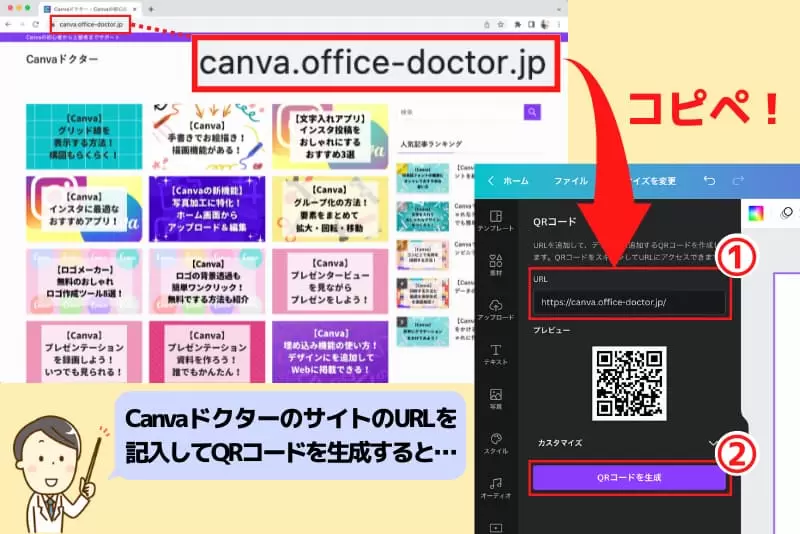Image resolution: width=800 pixels, height=534 pixels.
Task: Close the Canvaドクター browser tab
Action: pos(135,9)
